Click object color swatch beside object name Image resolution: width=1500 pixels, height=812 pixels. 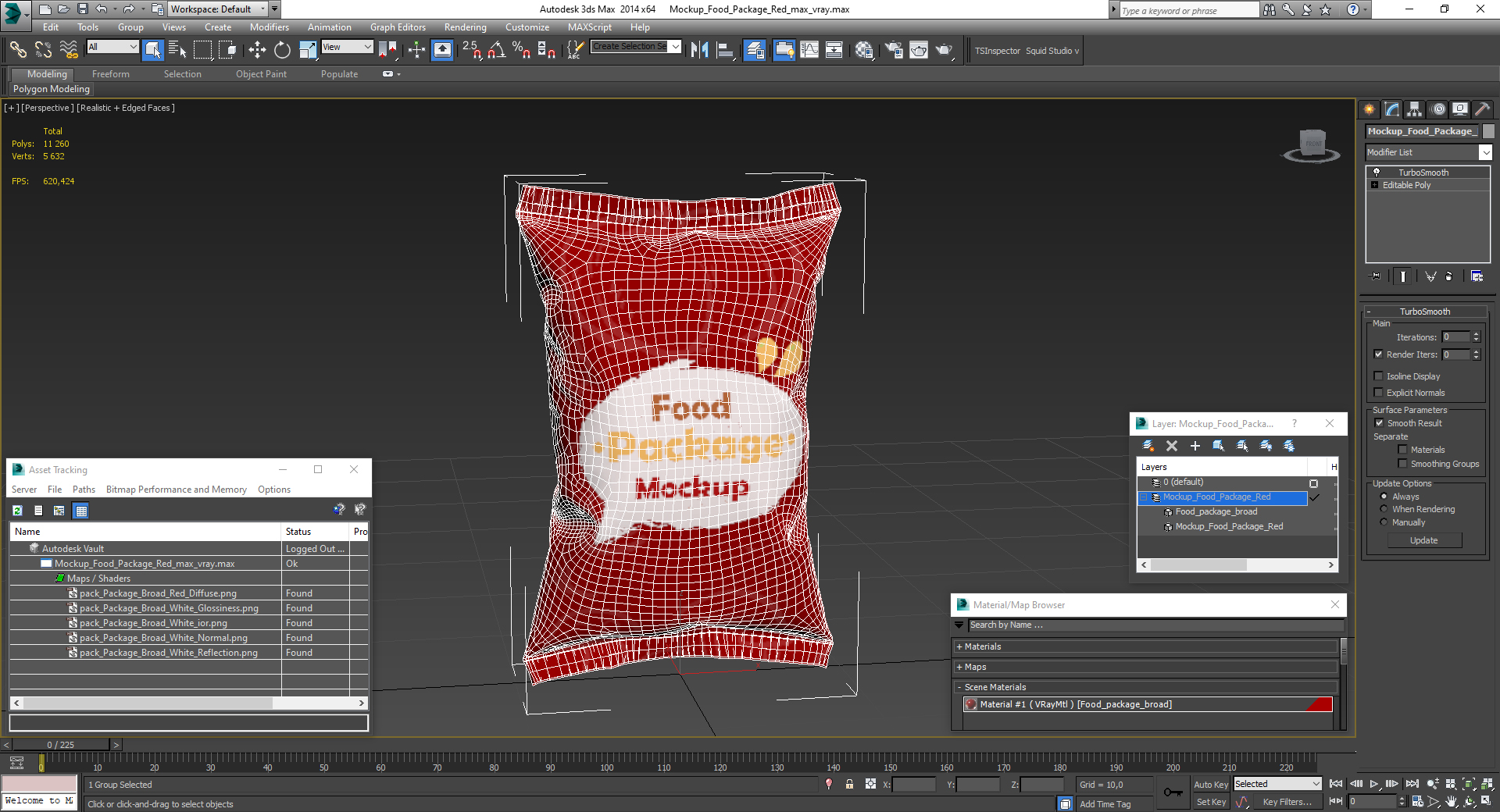pyautogui.click(x=1488, y=131)
